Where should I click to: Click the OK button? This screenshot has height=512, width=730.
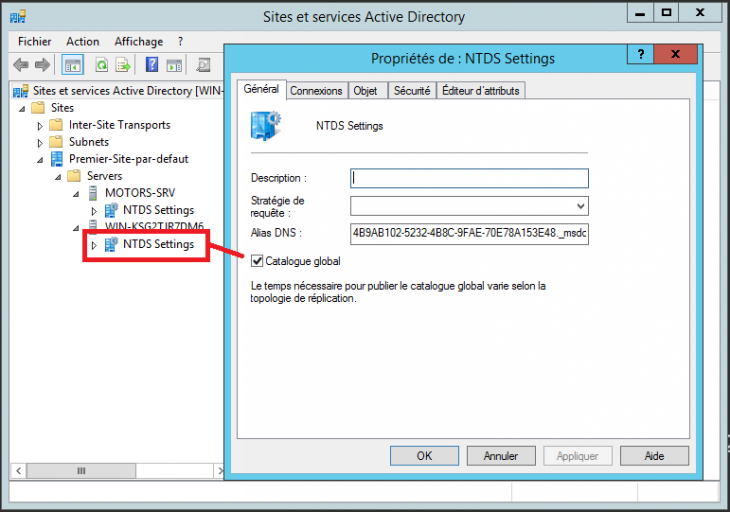424,456
